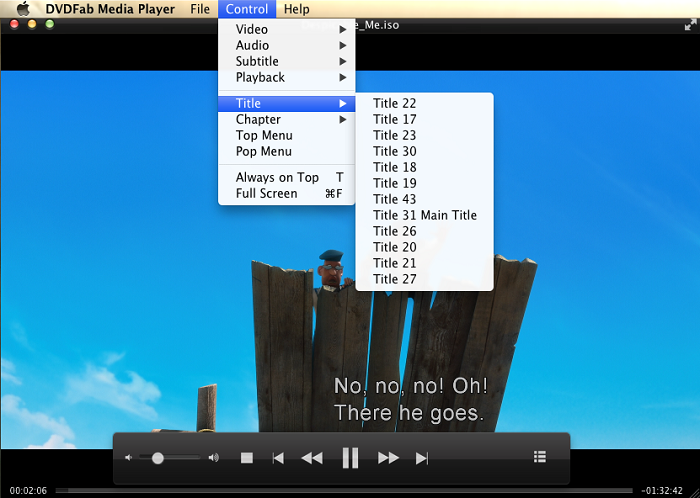
Task: Fast forward the video
Action: [388, 458]
